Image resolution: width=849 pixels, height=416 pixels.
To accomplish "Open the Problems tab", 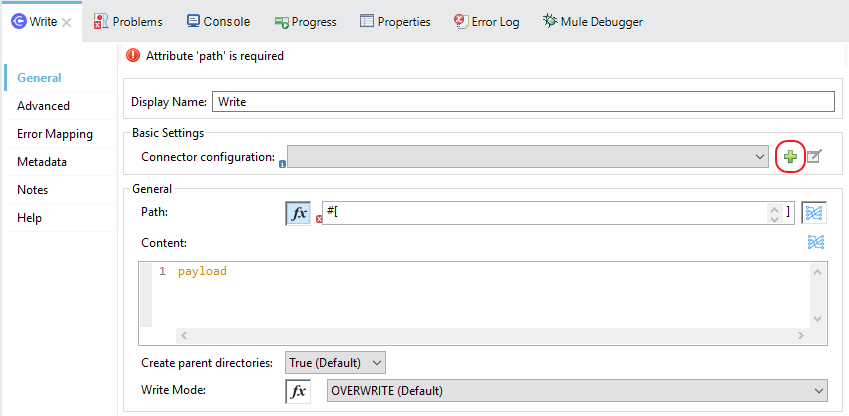I will [128, 22].
